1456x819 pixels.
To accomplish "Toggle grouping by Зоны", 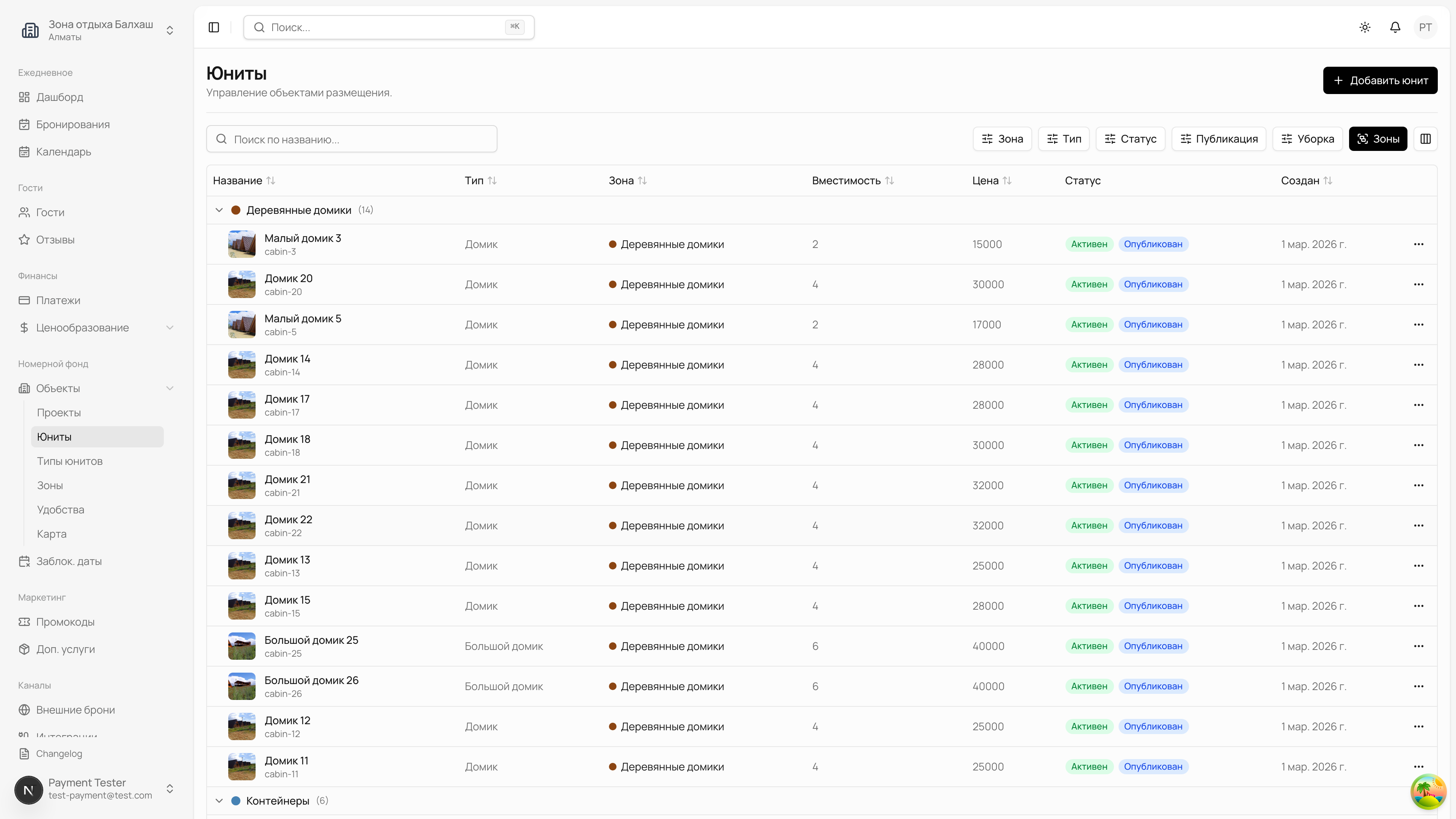I will pos(1378,139).
